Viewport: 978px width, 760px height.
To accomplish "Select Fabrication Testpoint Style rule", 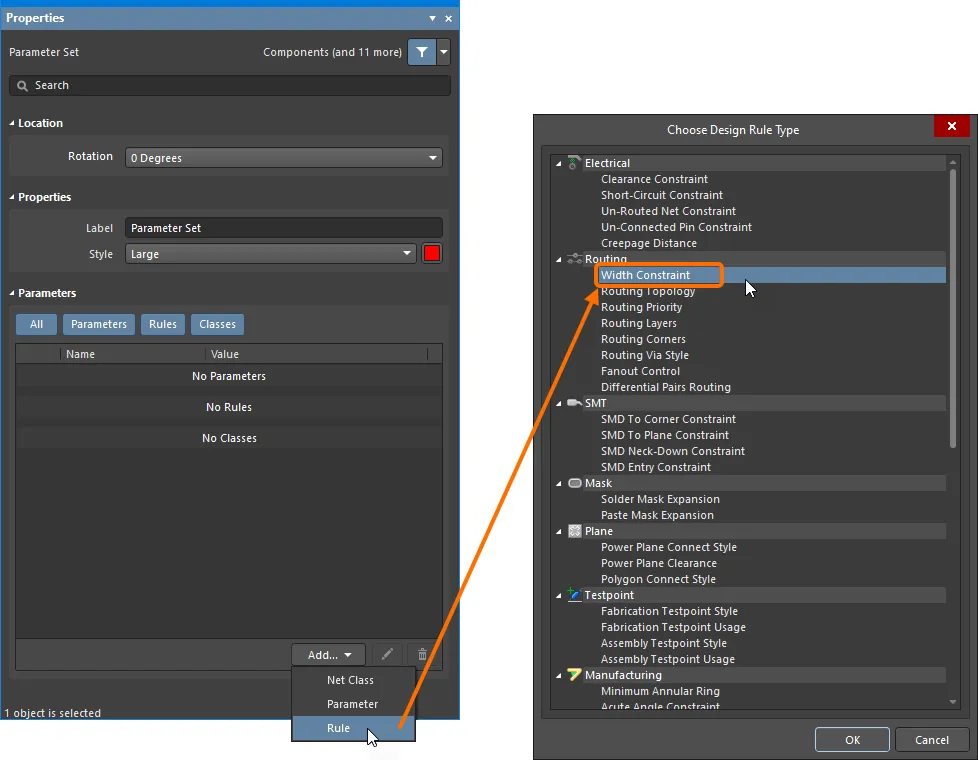I will (669, 611).
